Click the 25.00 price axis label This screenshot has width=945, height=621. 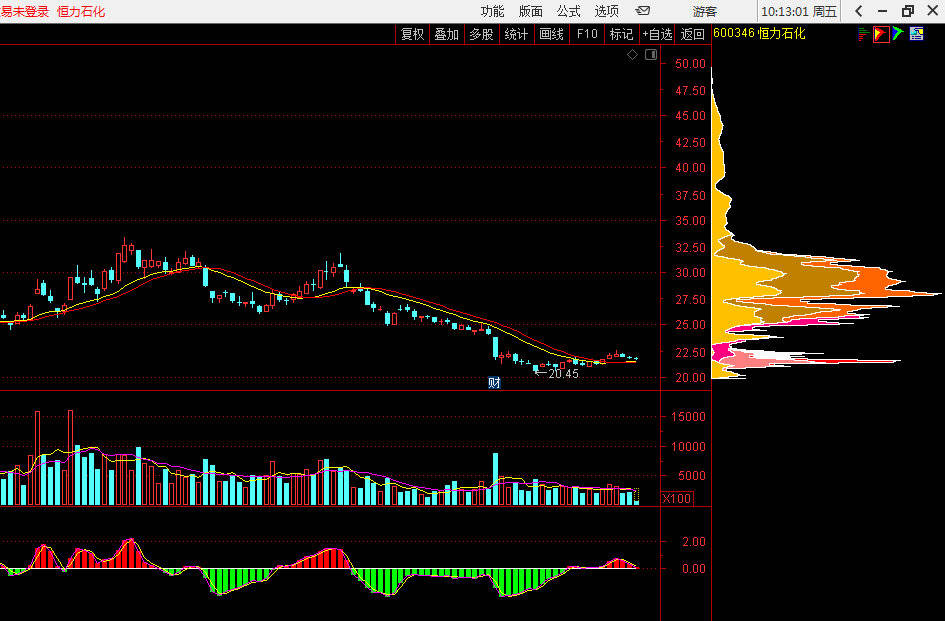point(690,325)
